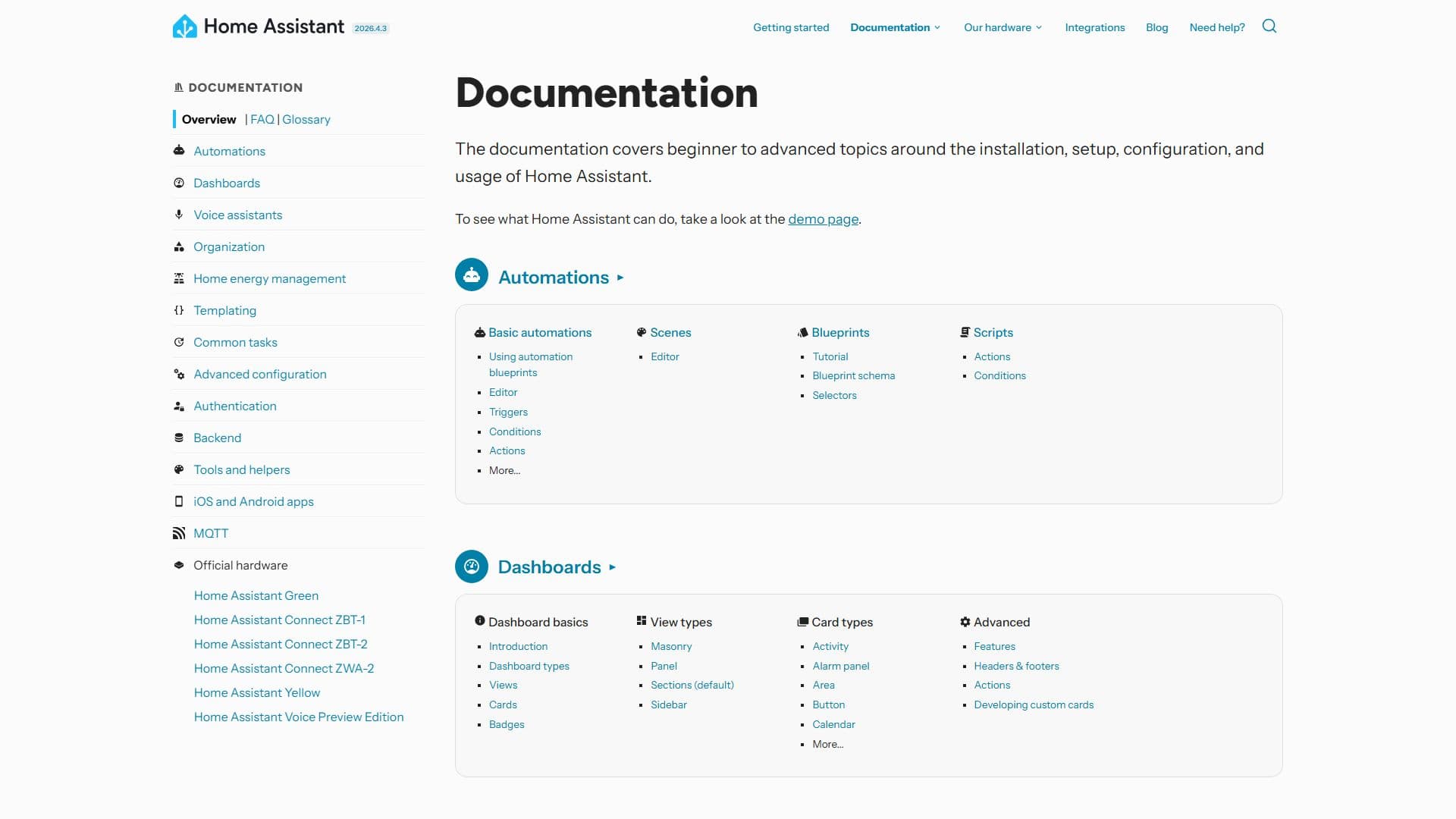This screenshot has height=819, width=1456.
Task: Click the Organization shapes icon in sidebar
Action: (x=179, y=246)
